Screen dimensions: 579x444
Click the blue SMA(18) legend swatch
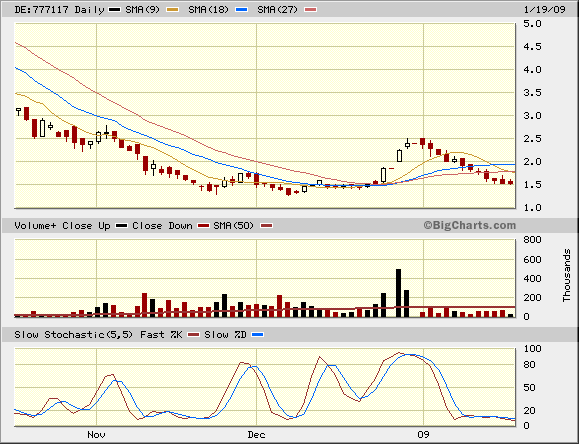click(241, 10)
